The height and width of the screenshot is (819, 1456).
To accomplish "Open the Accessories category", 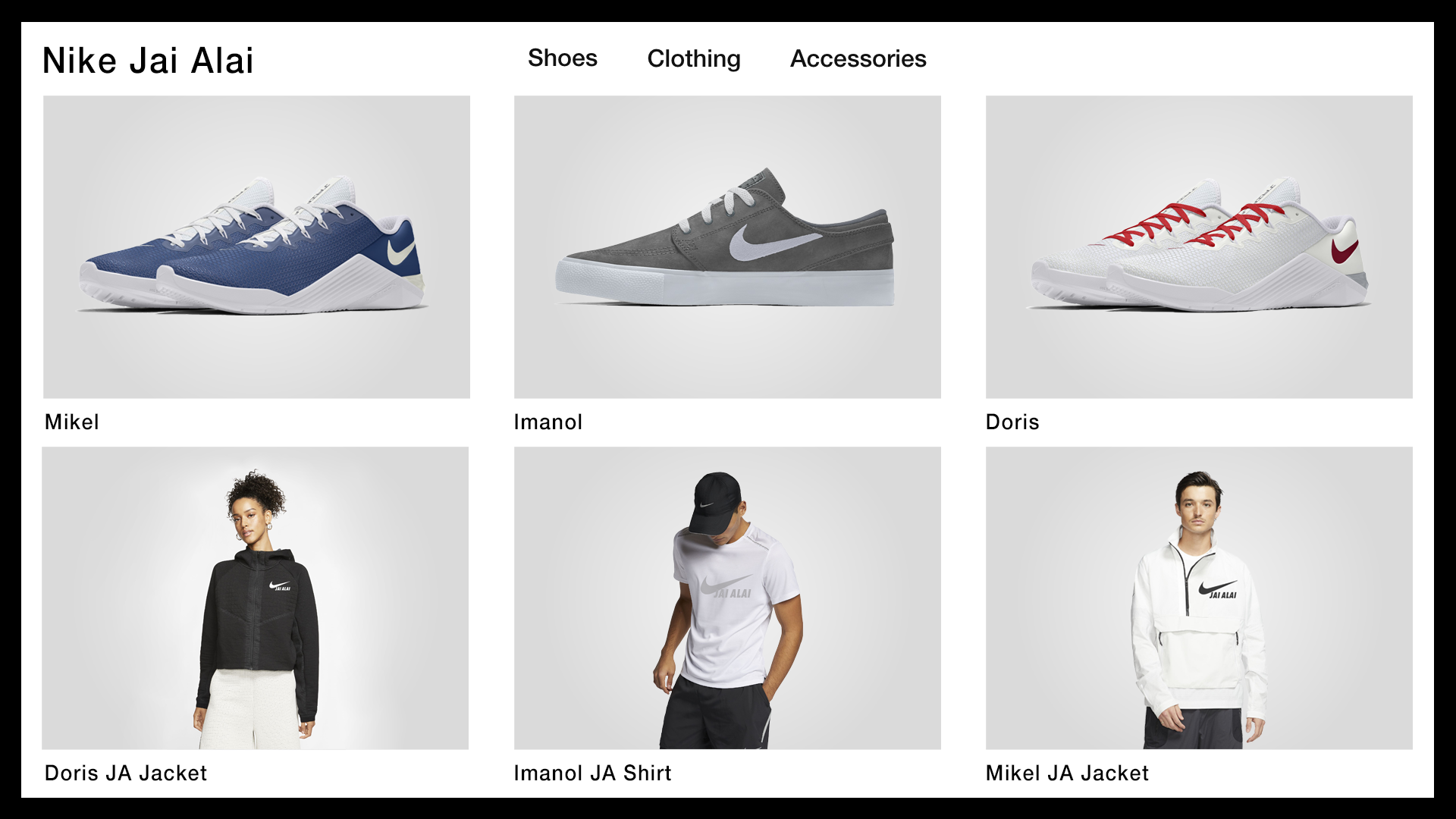I will coord(858,58).
